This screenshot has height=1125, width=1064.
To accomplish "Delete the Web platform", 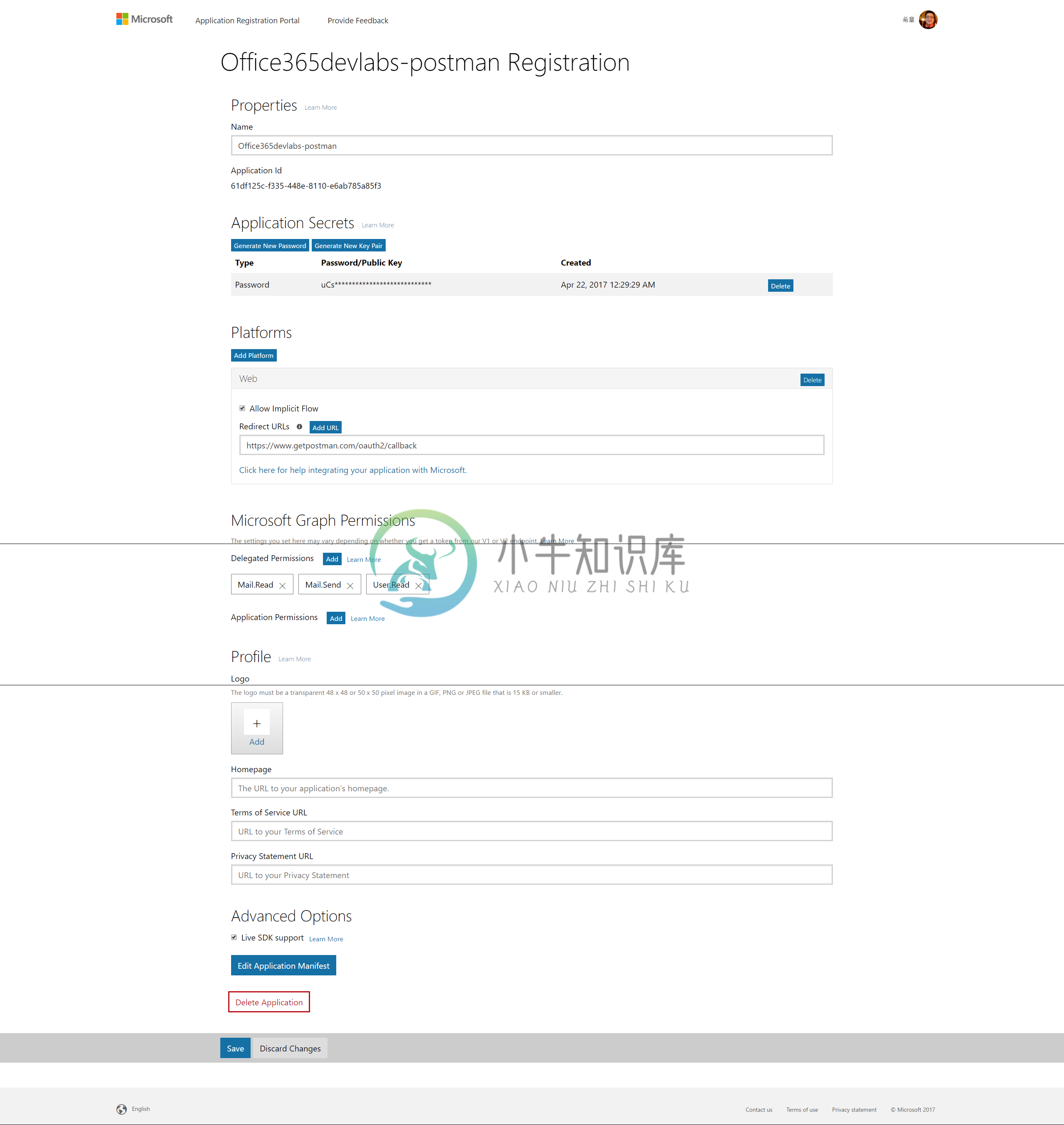I will point(812,380).
